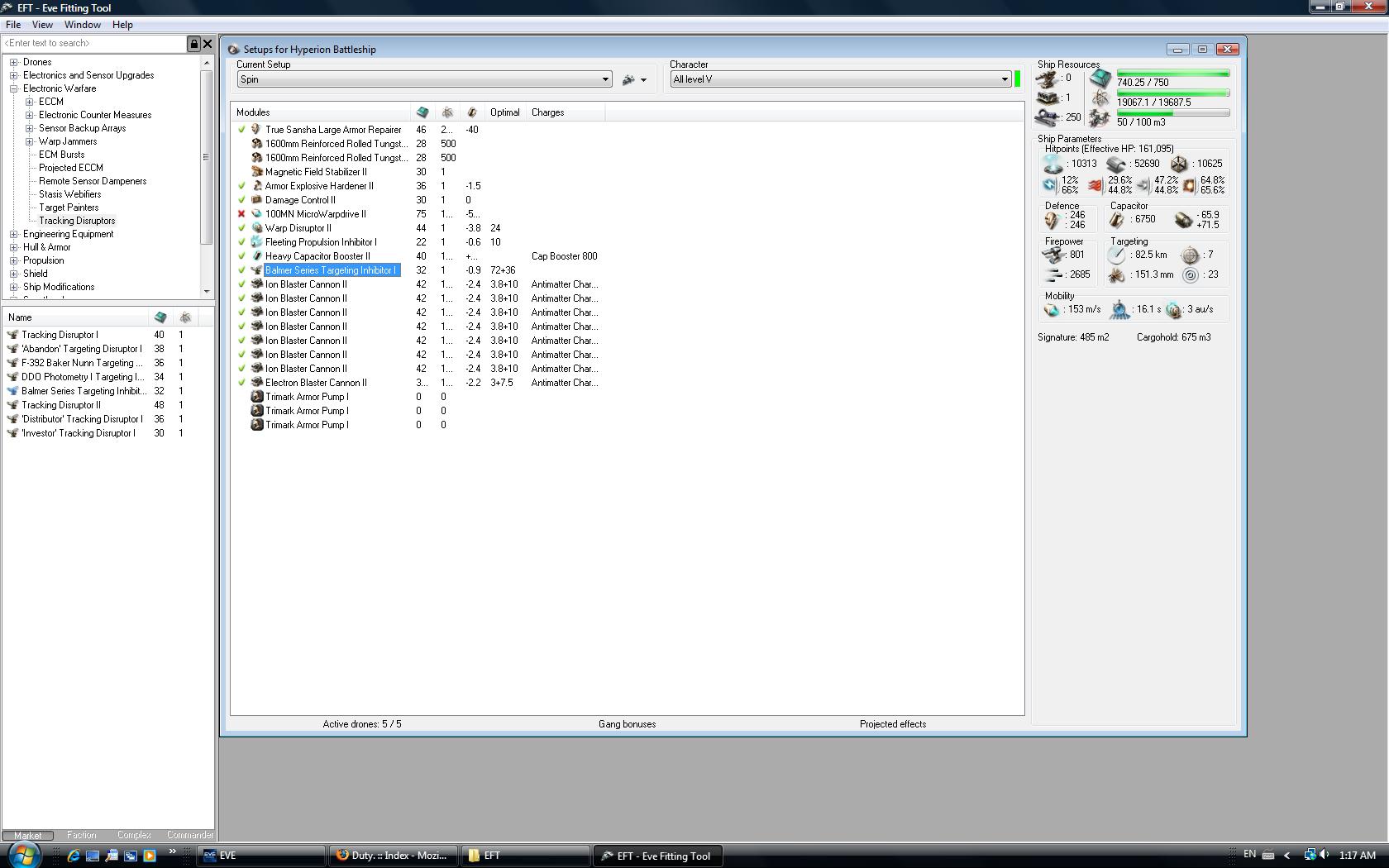This screenshot has width=1389, height=868.
Task: Click the Active drones 5 / 5 button
Action: 362,724
